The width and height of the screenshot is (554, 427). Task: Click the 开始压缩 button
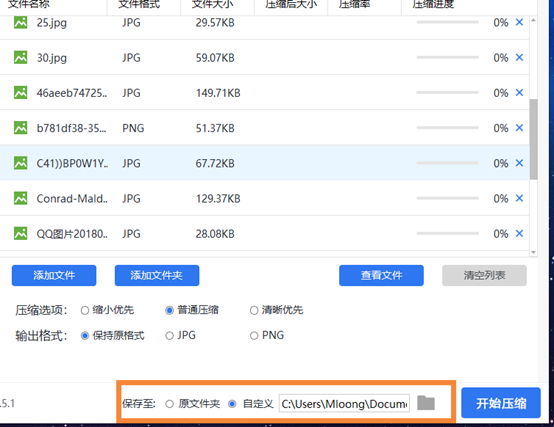[x=501, y=403]
